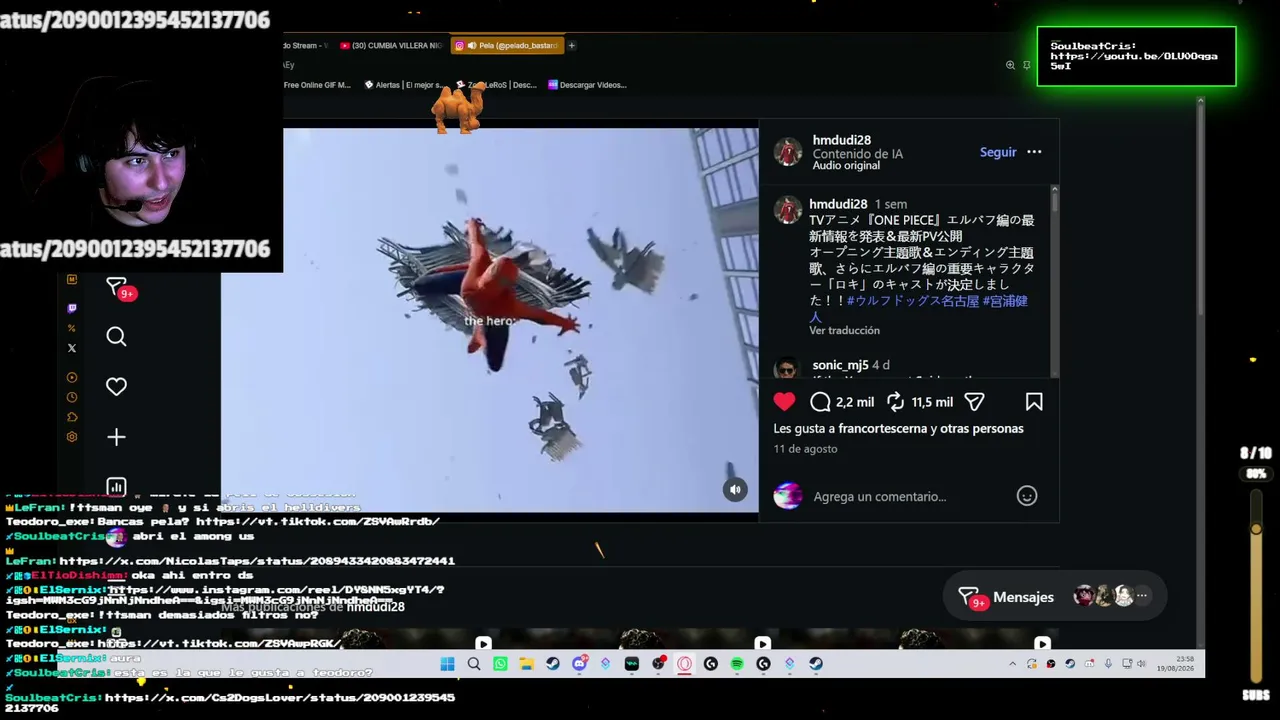
Task: Open a new browser tab
Action: [x=572, y=45]
